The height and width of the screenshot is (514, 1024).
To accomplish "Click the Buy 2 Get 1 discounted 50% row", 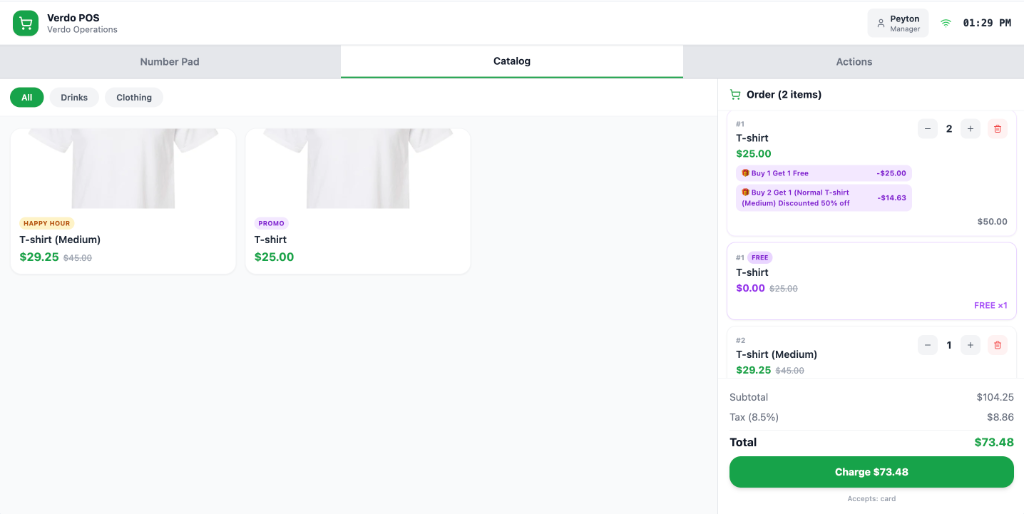I will [824, 198].
